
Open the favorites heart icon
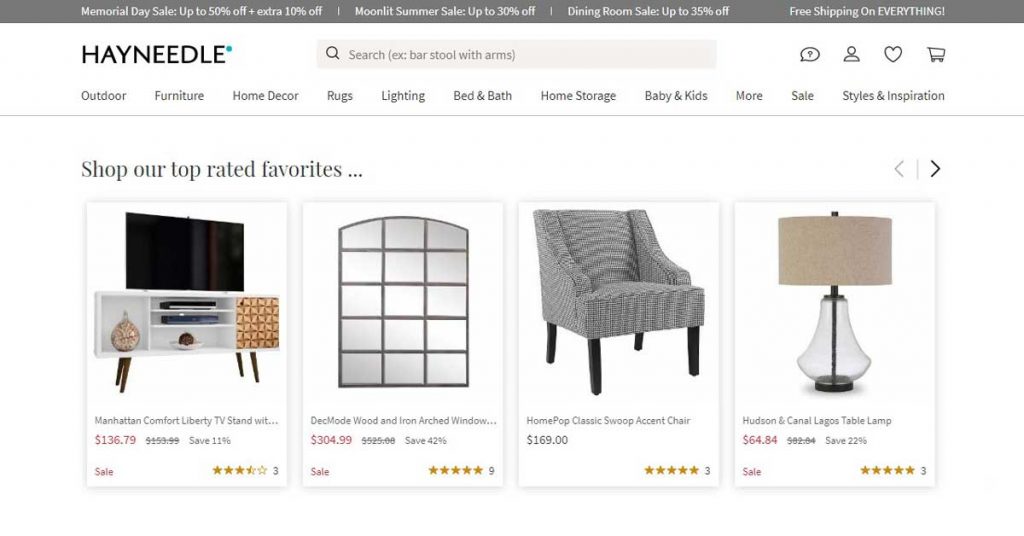point(893,54)
